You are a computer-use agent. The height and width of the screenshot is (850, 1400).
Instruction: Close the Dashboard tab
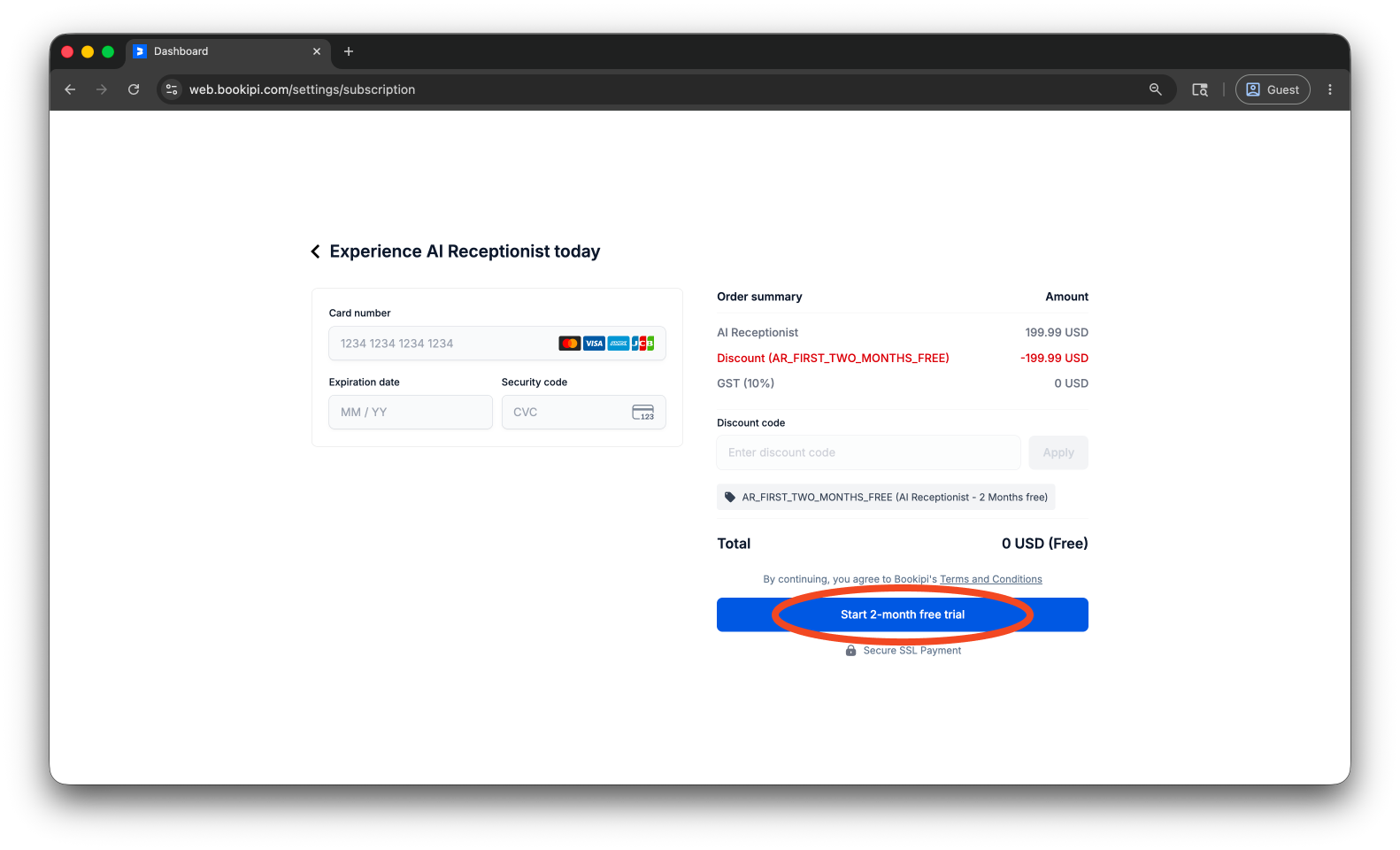317,51
